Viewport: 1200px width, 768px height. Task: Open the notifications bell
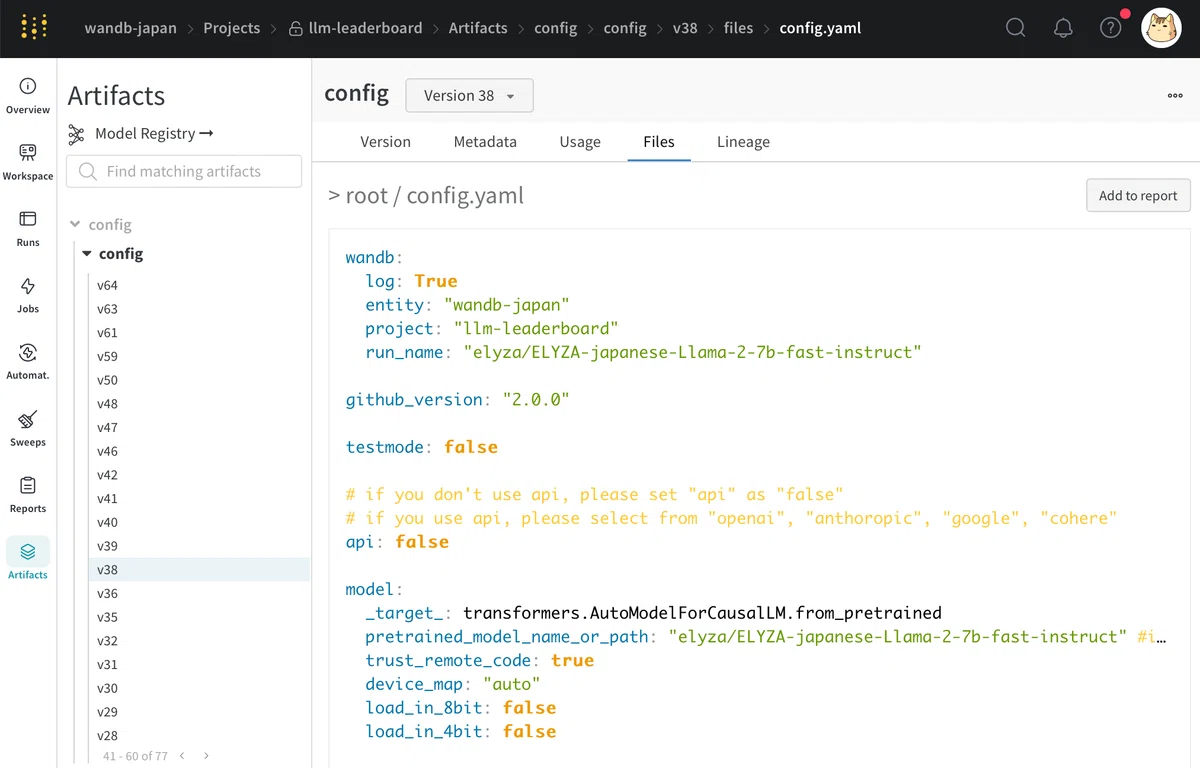[x=1063, y=28]
